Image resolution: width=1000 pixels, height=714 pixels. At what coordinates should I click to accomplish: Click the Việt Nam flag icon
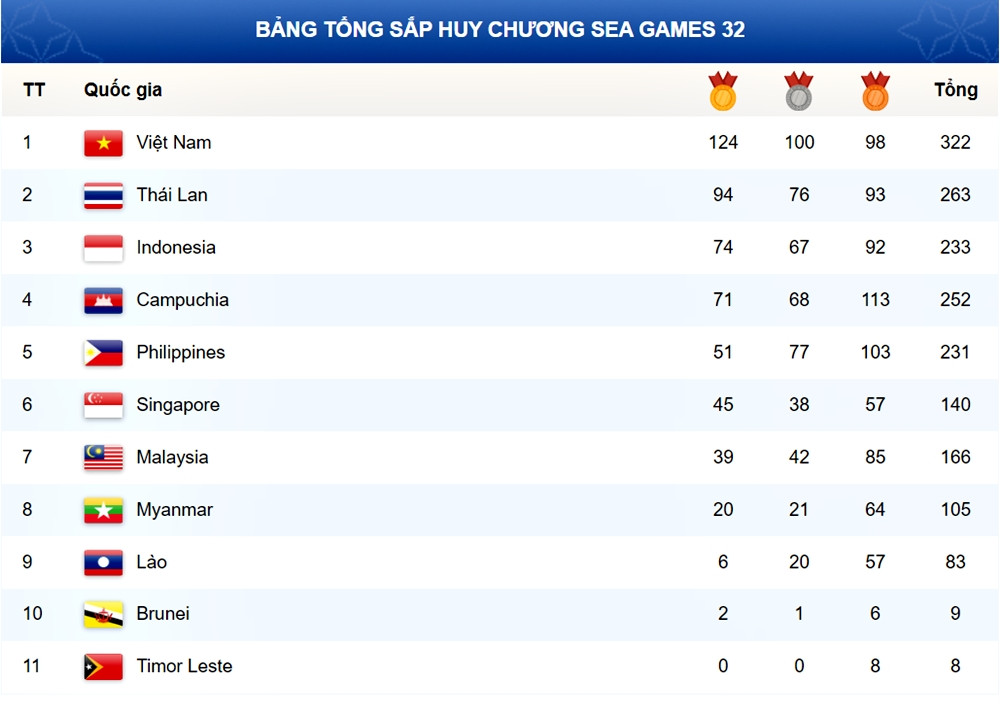tap(103, 143)
